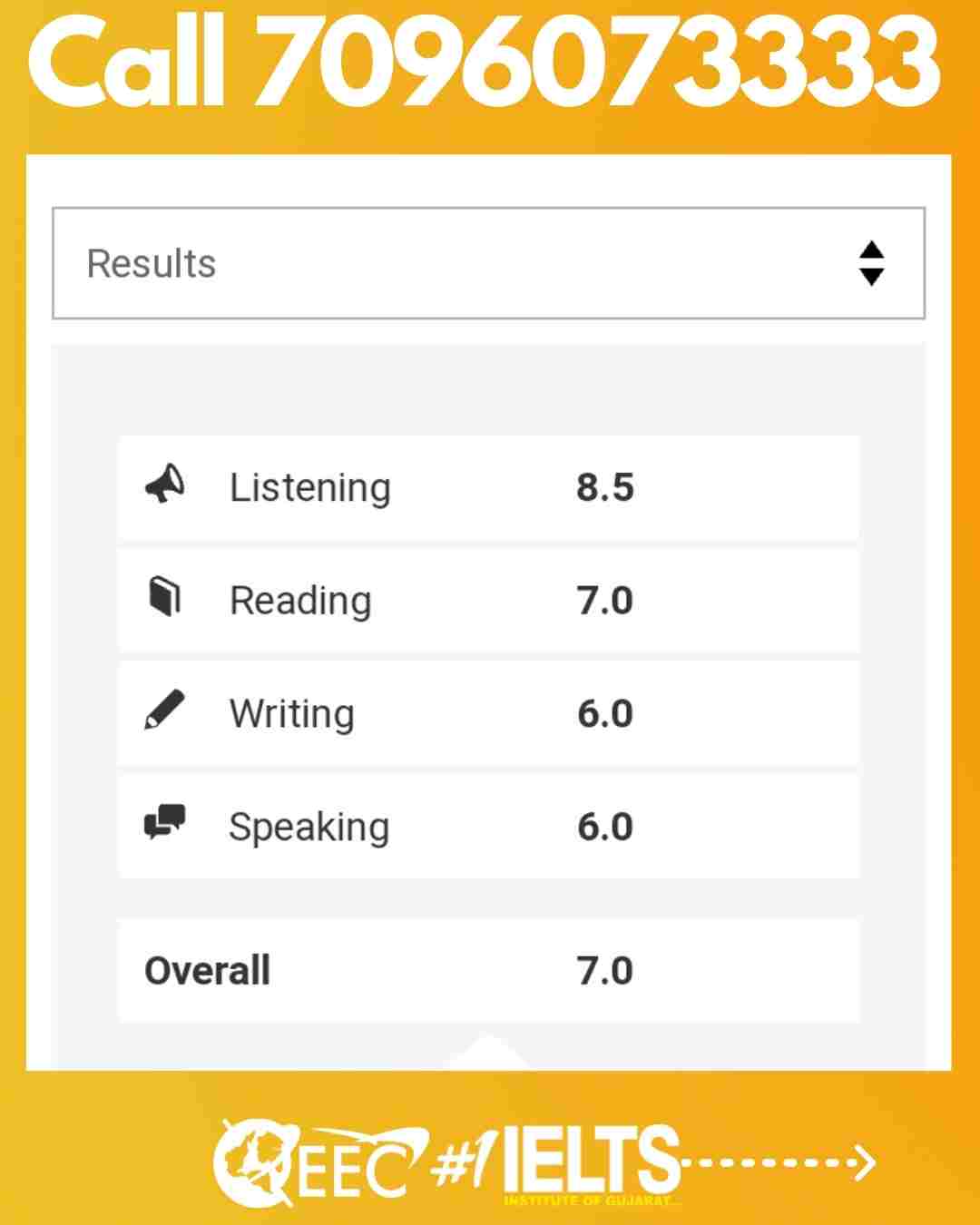Viewport: 980px width, 1225px height.
Task: Click the Speaking chat bubbles icon
Action: [x=164, y=822]
